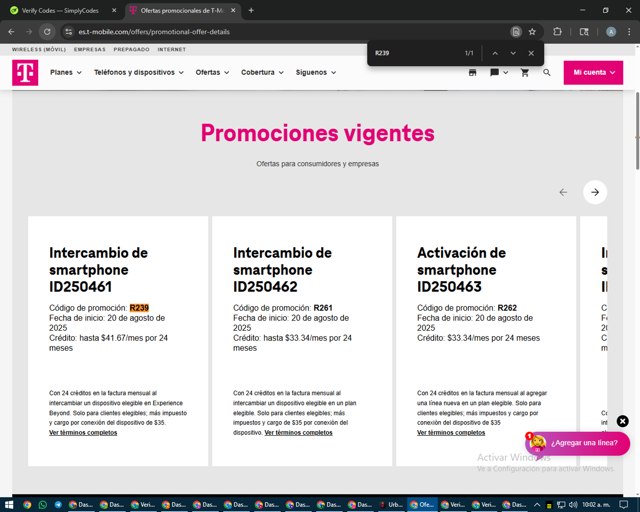The height and width of the screenshot is (512, 640).
Task: Open WIRELESS (MÓVIL) top link
Action: tap(39, 49)
